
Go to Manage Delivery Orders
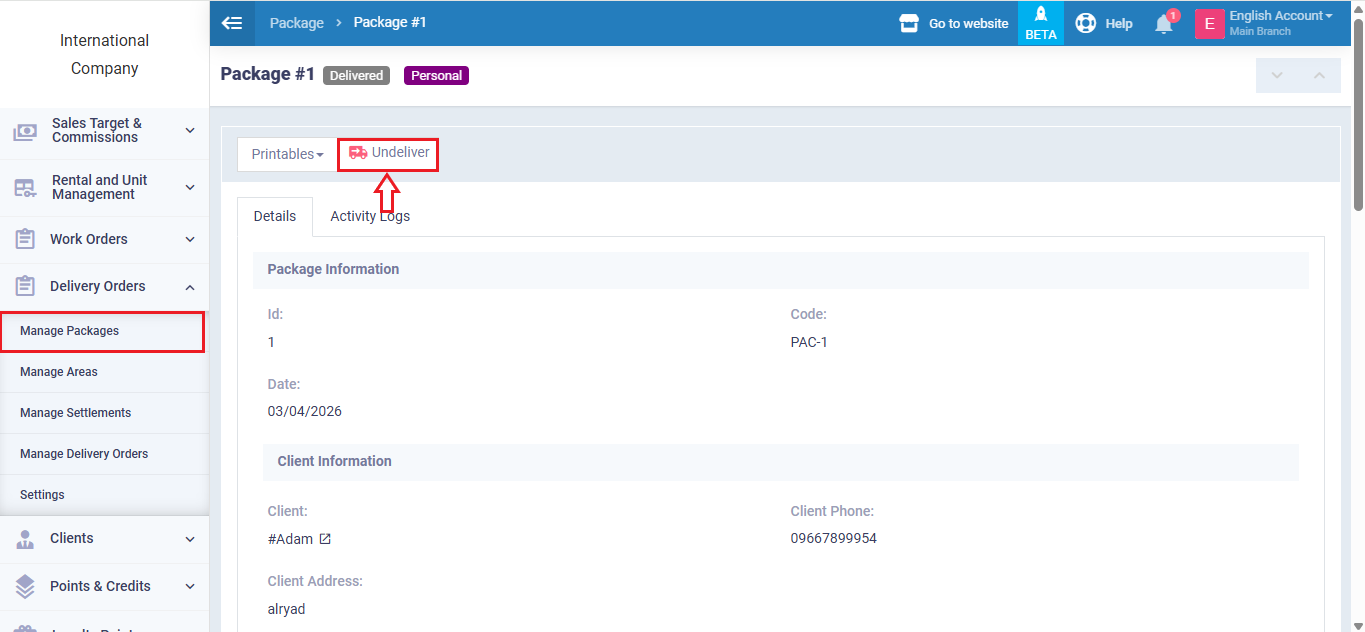point(84,454)
